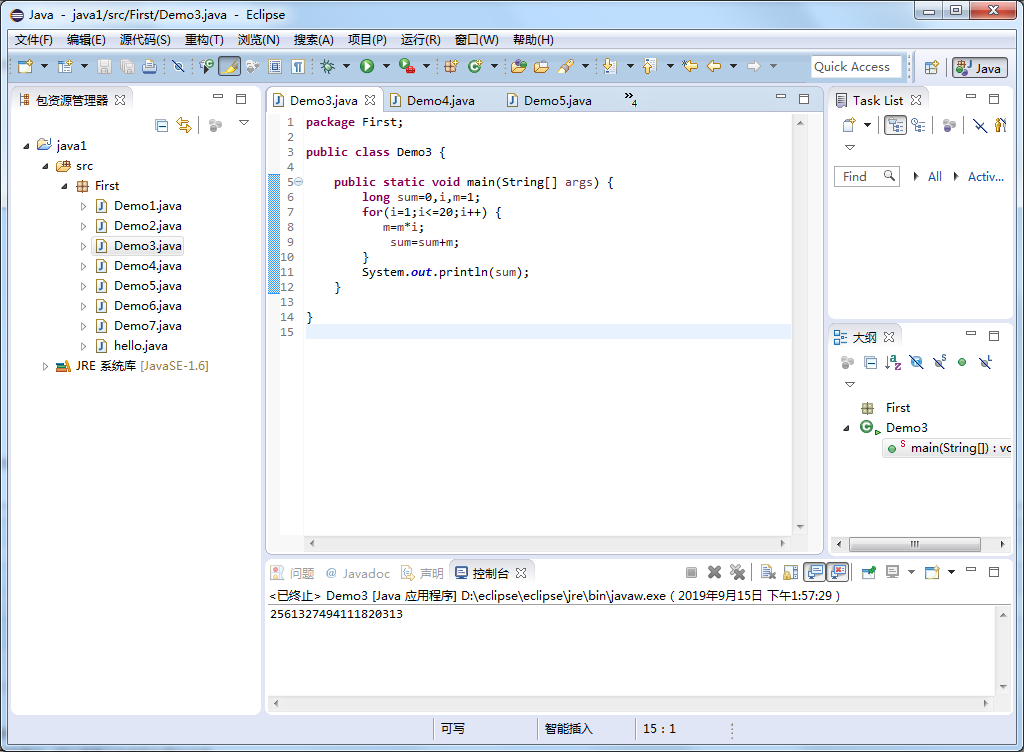Toggle Show Whitespace Characters pilcrow button
This screenshot has height=752, width=1024.
tap(298, 66)
